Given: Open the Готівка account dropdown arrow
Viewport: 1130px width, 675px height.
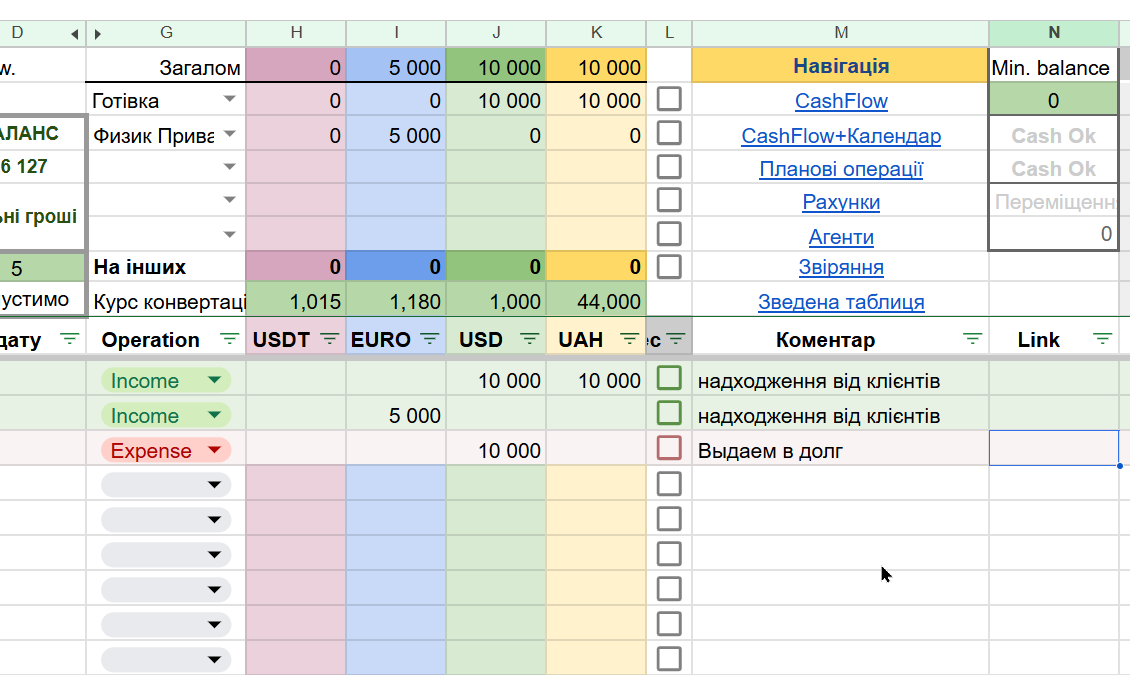Looking at the screenshot, I should click(x=230, y=100).
